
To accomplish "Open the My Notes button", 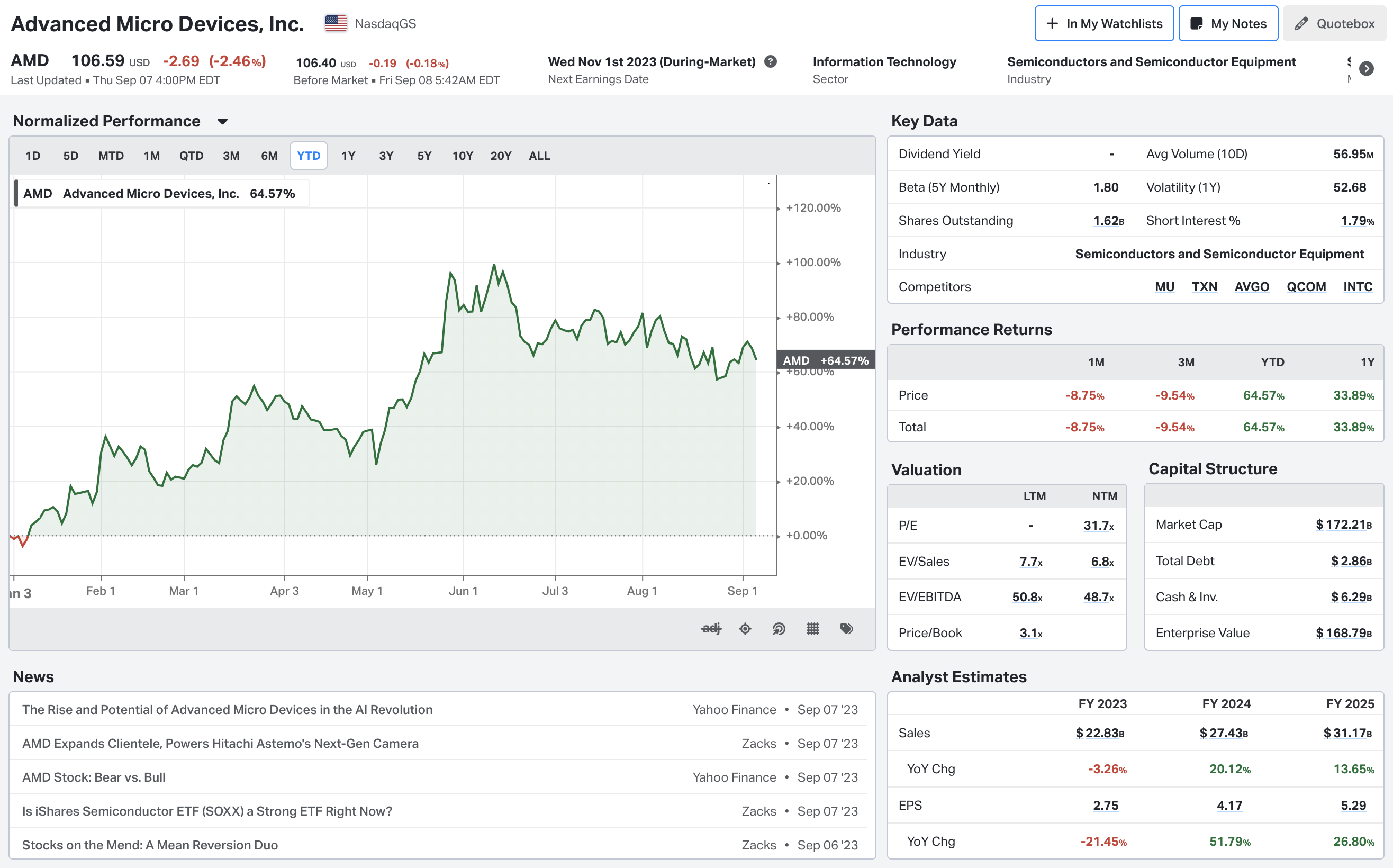I will point(1228,23).
